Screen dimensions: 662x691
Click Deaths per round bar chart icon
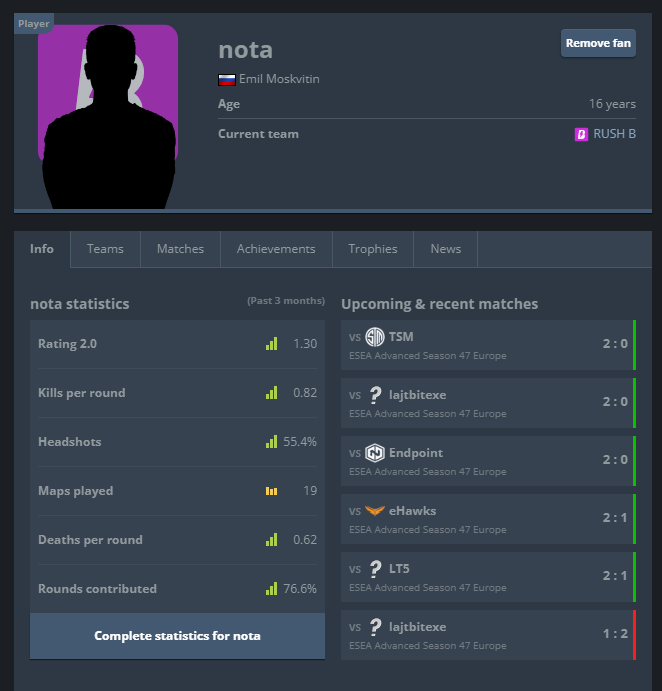coord(271,540)
